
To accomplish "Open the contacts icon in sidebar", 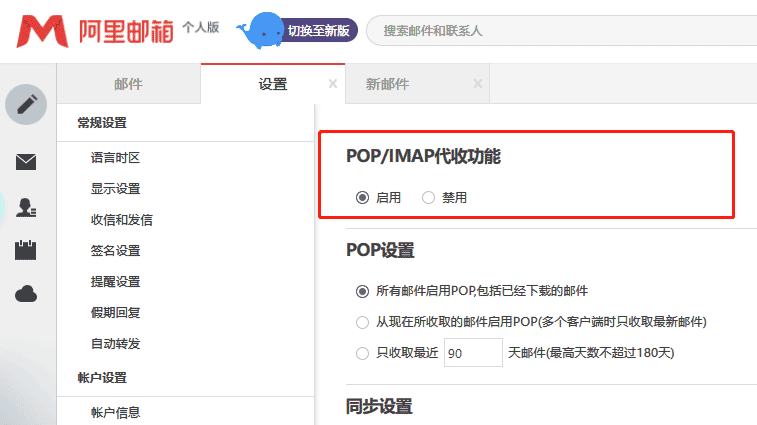I will coord(26,207).
